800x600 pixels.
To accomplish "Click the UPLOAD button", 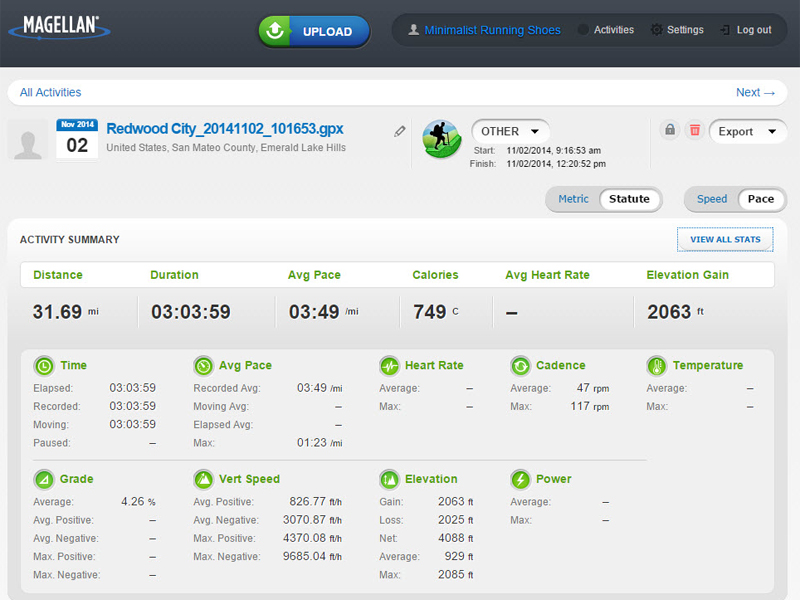I will (314, 32).
